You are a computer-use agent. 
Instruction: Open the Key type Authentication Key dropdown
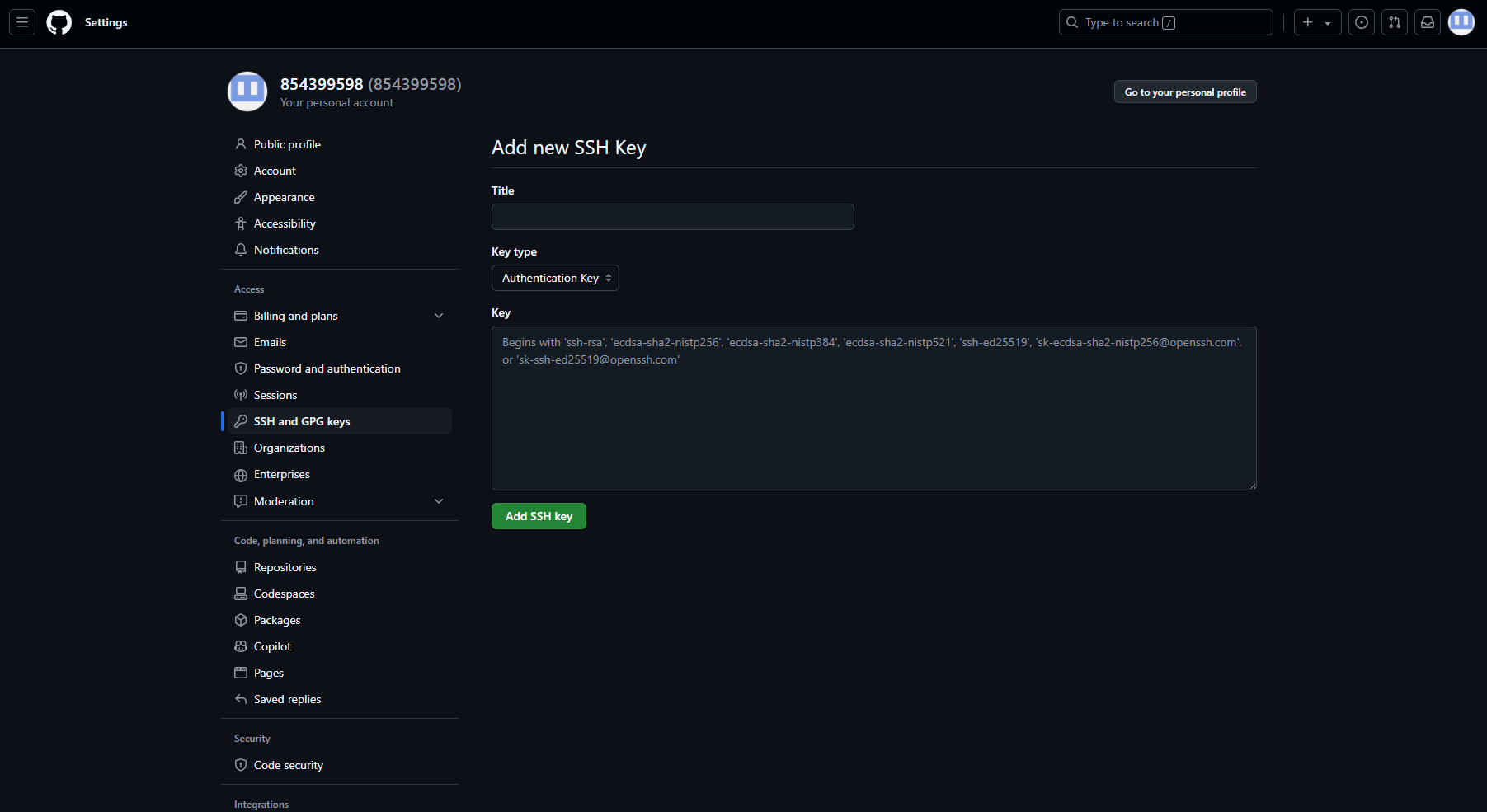coord(555,278)
